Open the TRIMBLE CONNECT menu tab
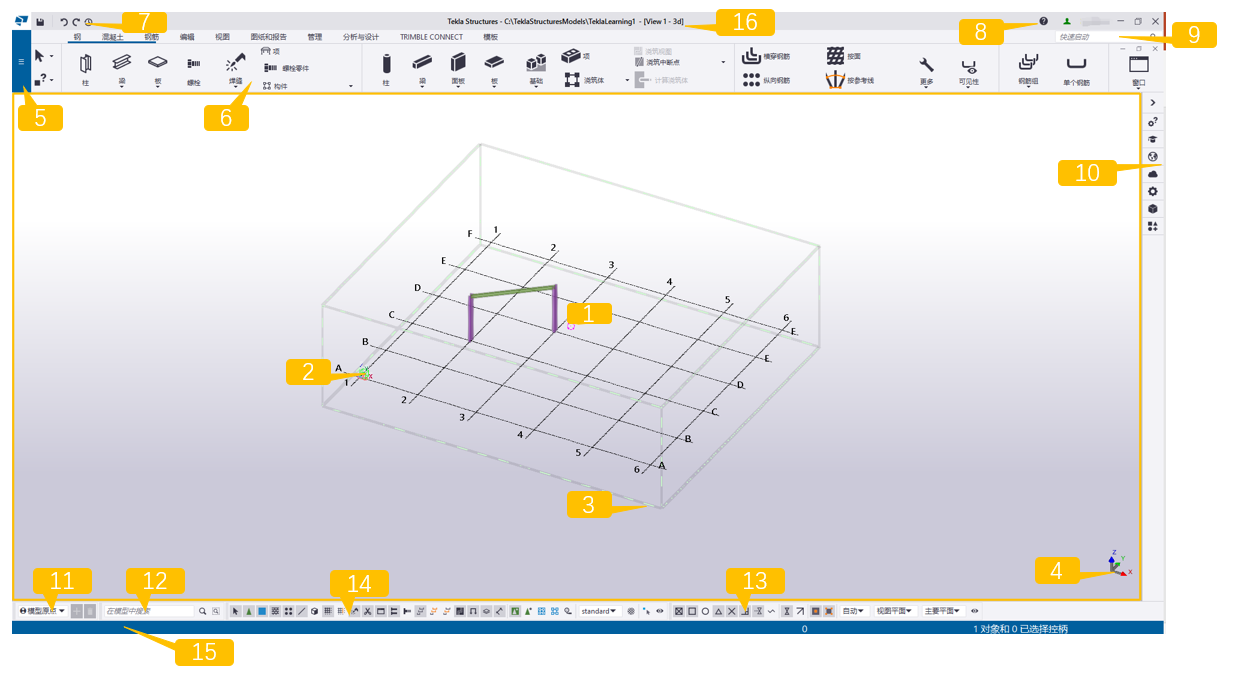 pos(430,36)
